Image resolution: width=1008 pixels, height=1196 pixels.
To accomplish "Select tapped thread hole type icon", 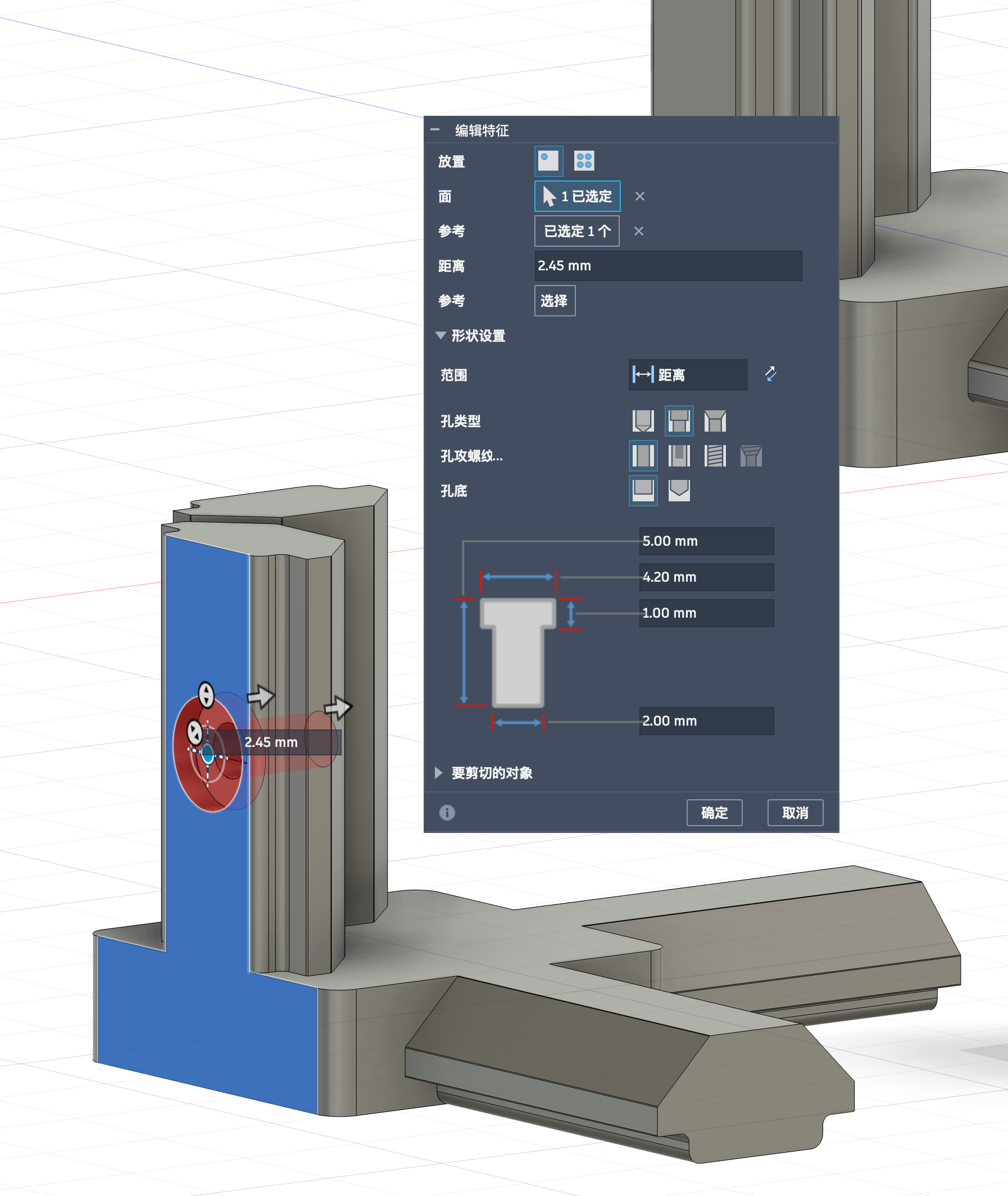I will (714, 456).
